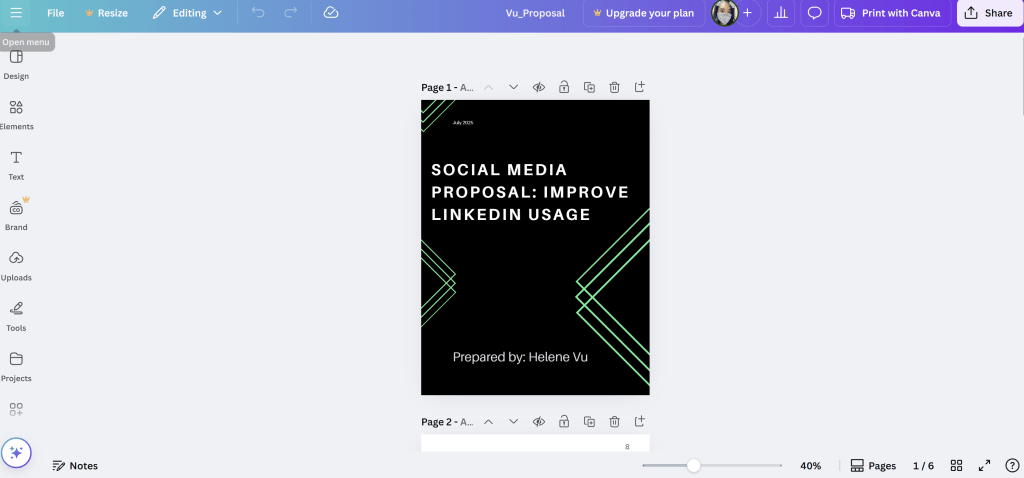
Task: Delete Page 1 with the trash icon
Action: pyautogui.click(x=615, y=88)
